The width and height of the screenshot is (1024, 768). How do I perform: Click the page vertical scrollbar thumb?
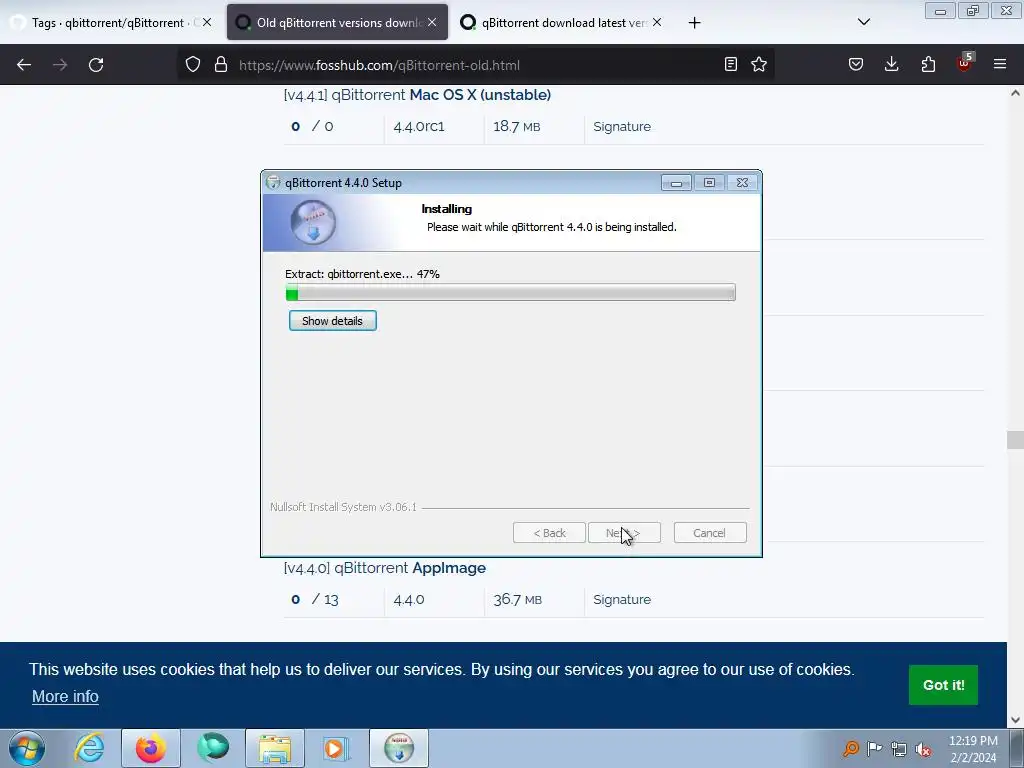[x=1015, y=440]
